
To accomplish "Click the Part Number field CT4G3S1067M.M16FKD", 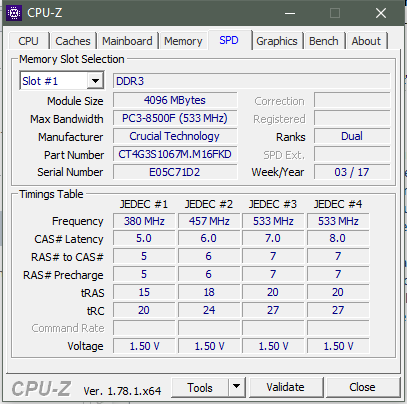I will click(x=175, y=154).
